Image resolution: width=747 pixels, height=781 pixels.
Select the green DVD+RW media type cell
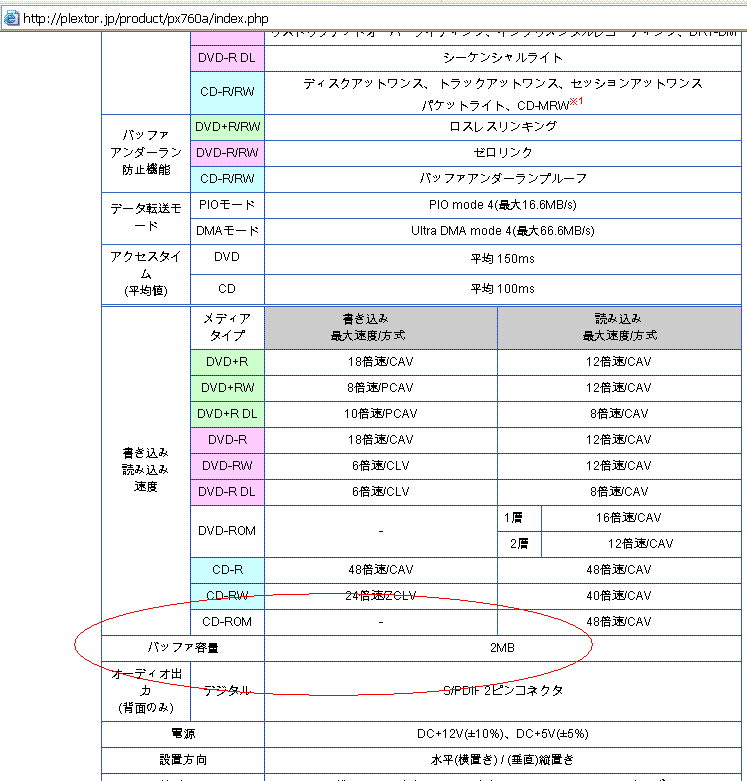click(x=227, y=388)
